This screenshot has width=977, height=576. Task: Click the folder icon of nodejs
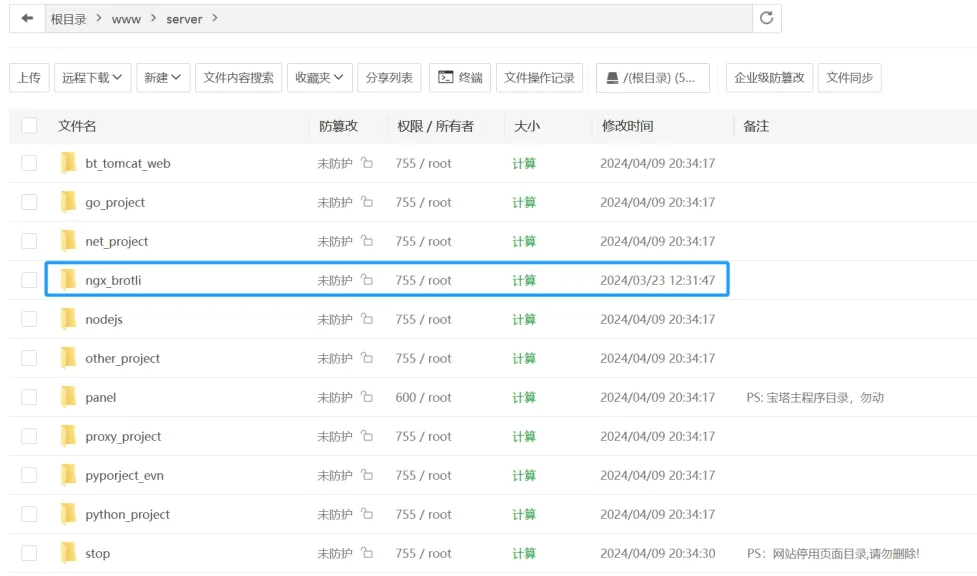click(68, 320)
